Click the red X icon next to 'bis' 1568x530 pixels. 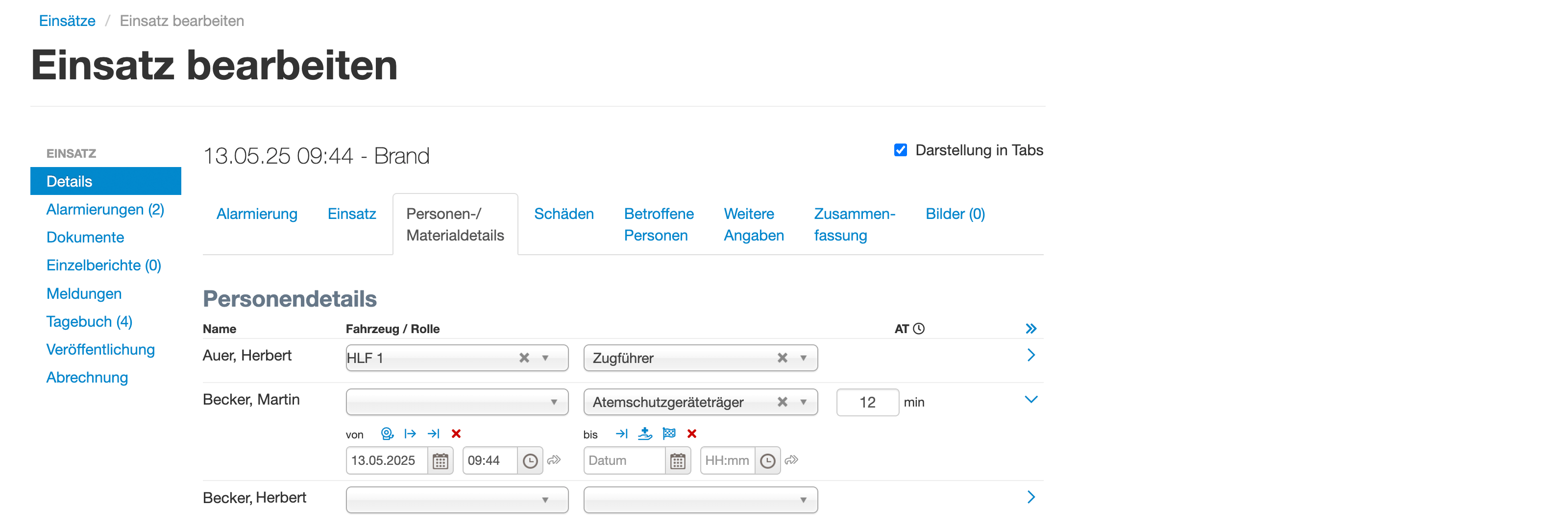coord(691,433)
